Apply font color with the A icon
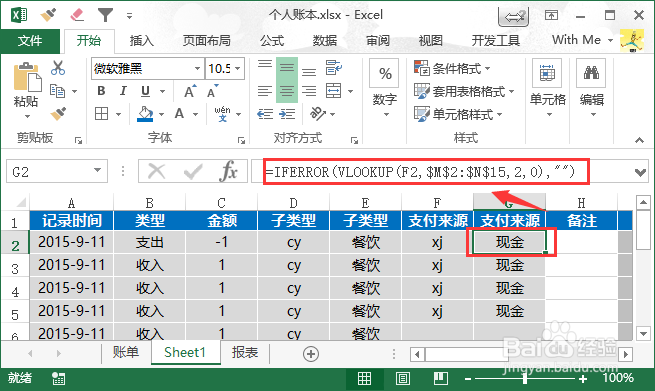The height and width of the screenshot is (391, 655). [x=179, y=114]
